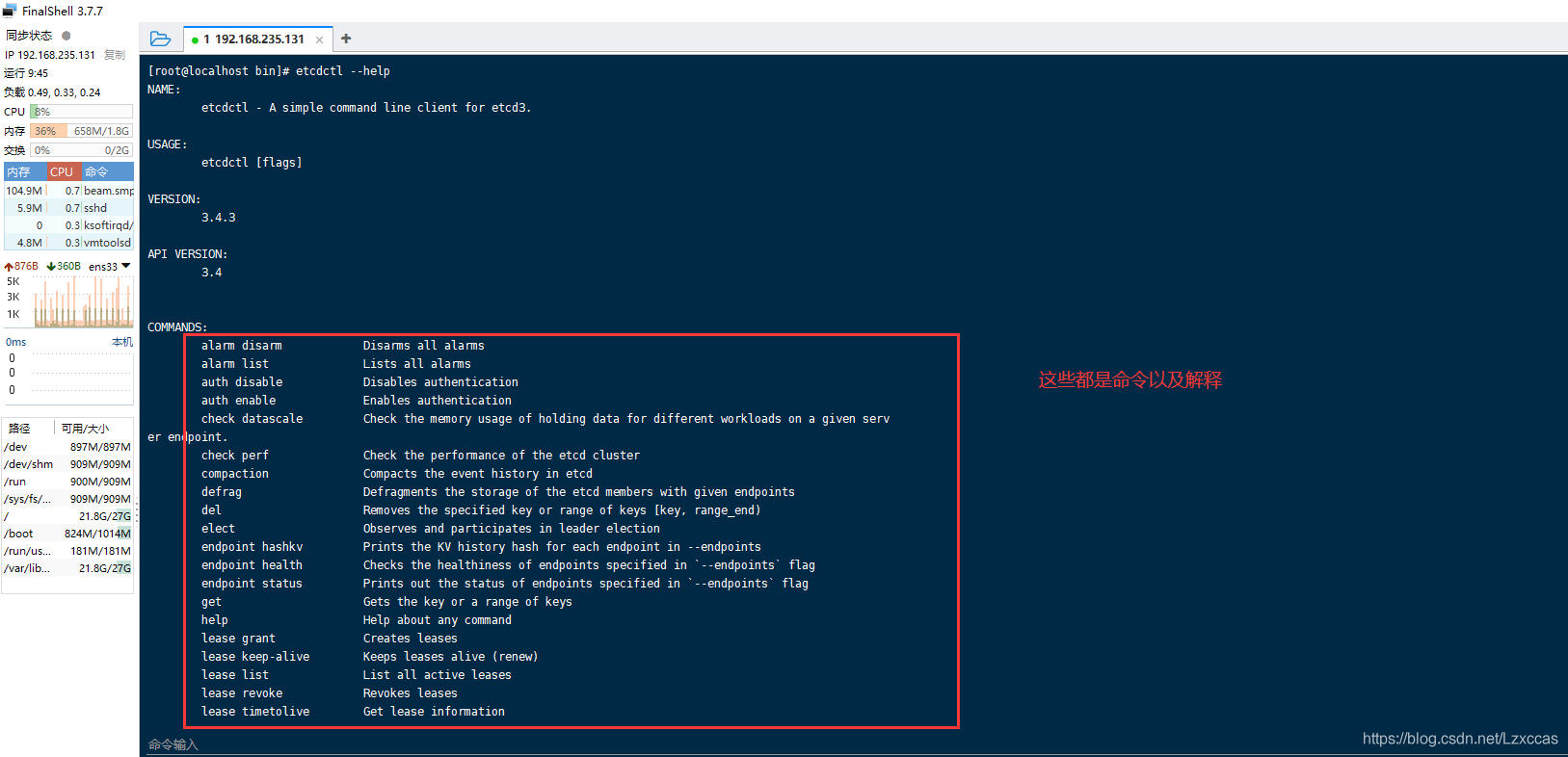Sort processes by the 内存 column header

pyautogui.click(x=25, y=171)
